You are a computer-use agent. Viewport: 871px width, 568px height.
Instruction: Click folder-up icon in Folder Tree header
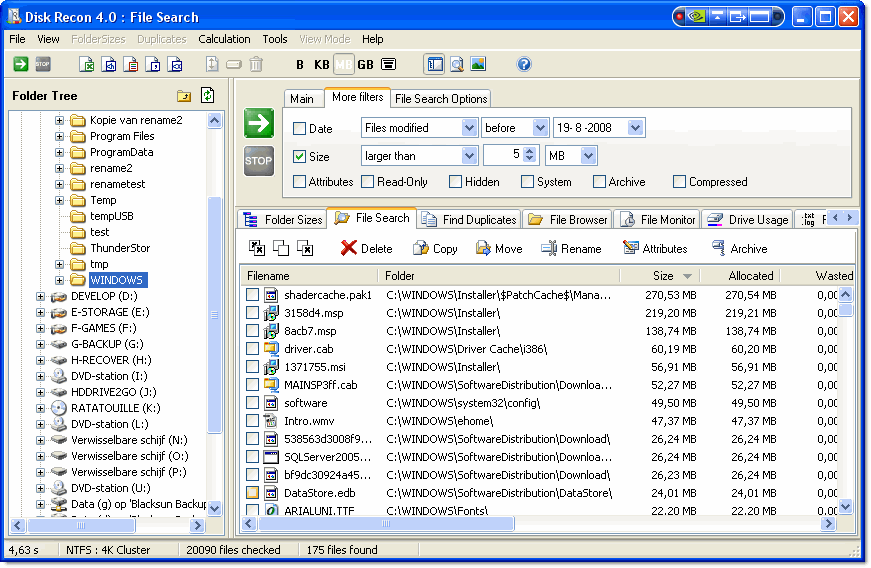(x=184, y=95)
